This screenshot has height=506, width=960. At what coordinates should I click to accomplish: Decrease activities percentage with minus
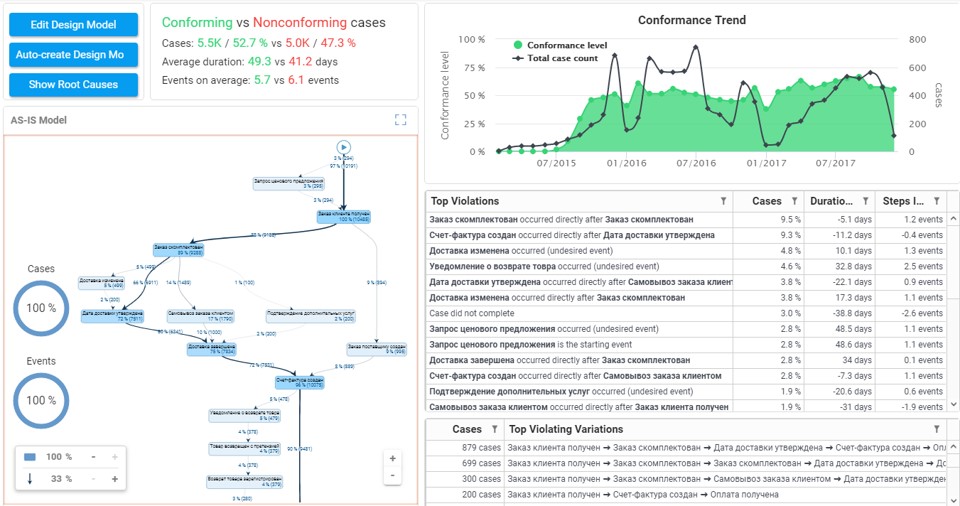[93, 457]
